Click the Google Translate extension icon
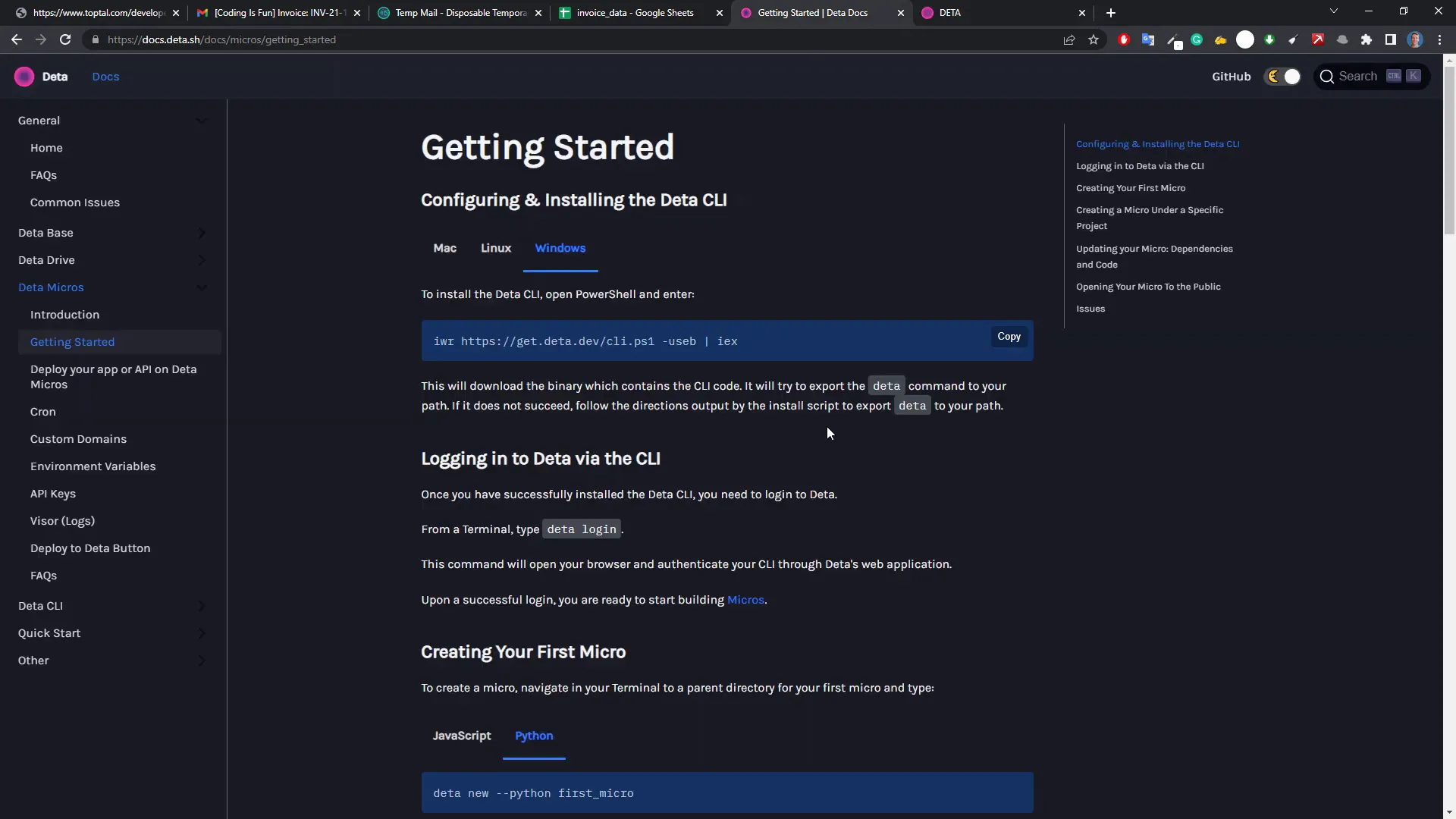The height and width of the screenshot is (819, 1456). tap(1147, 39)
